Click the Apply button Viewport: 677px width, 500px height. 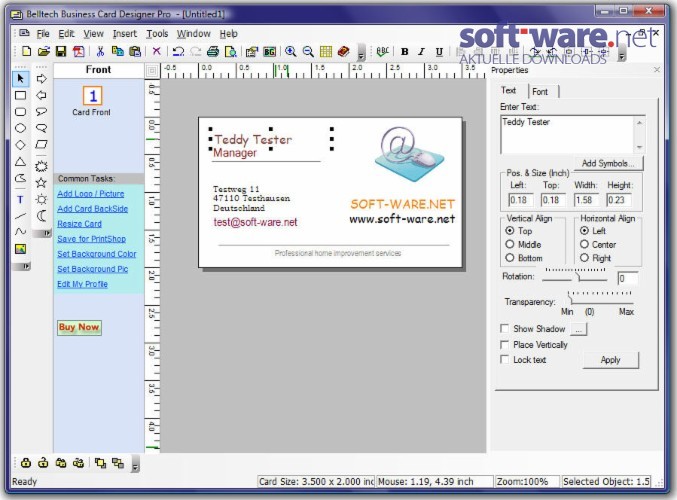tap(611, 360)
